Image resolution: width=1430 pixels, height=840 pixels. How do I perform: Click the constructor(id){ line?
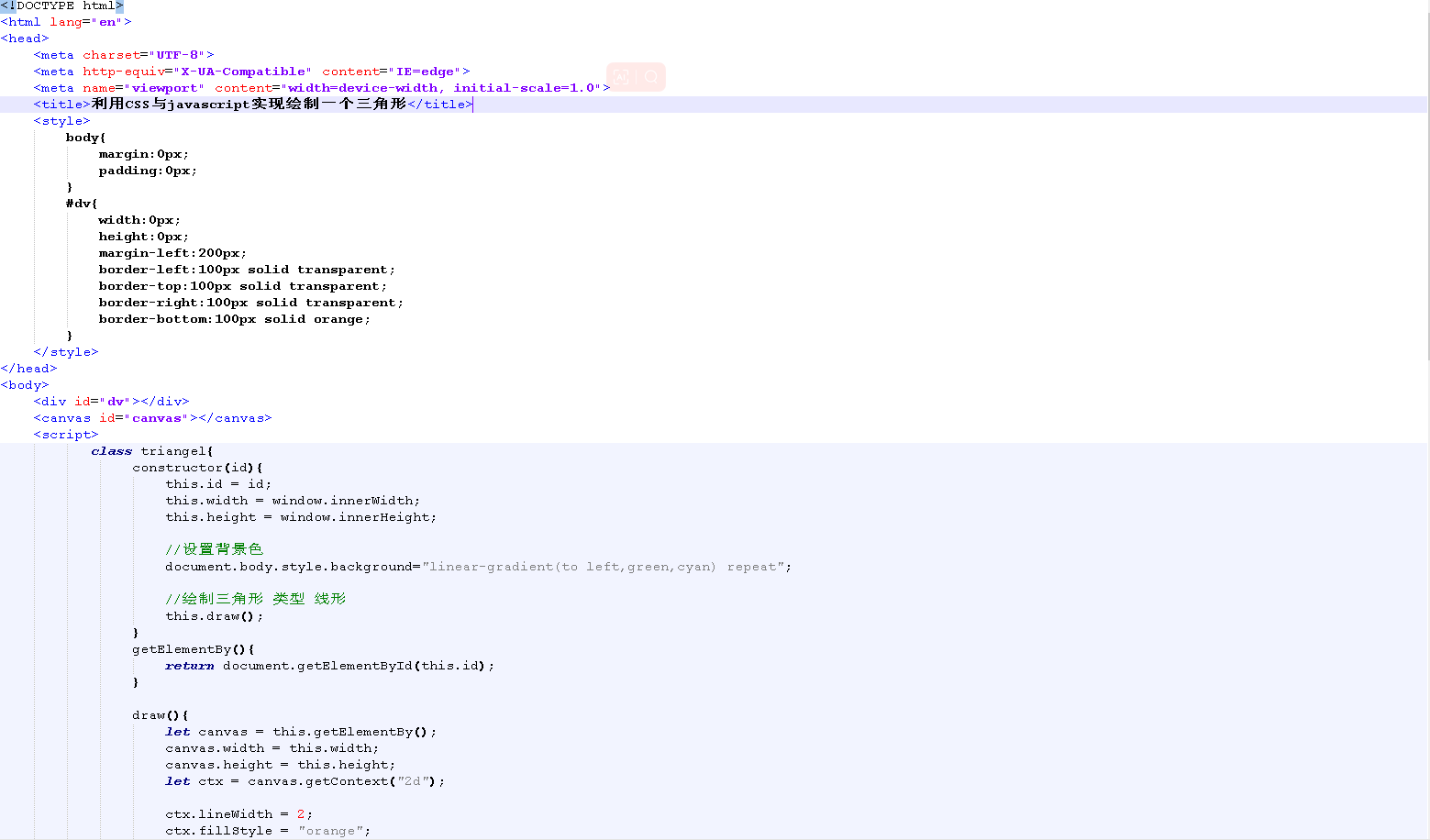(197, 468)
